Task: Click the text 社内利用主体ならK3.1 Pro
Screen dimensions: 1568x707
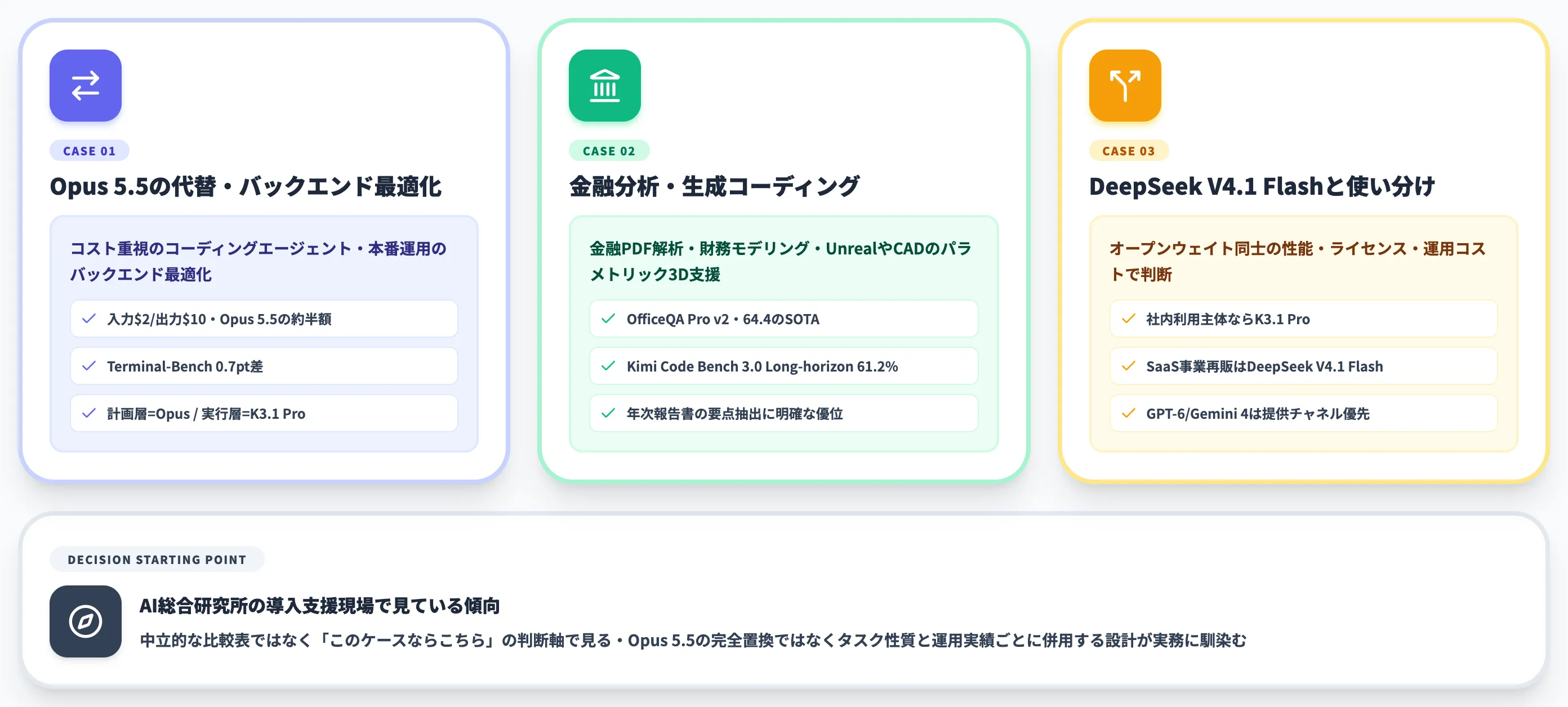Action: click(1228, 319)
